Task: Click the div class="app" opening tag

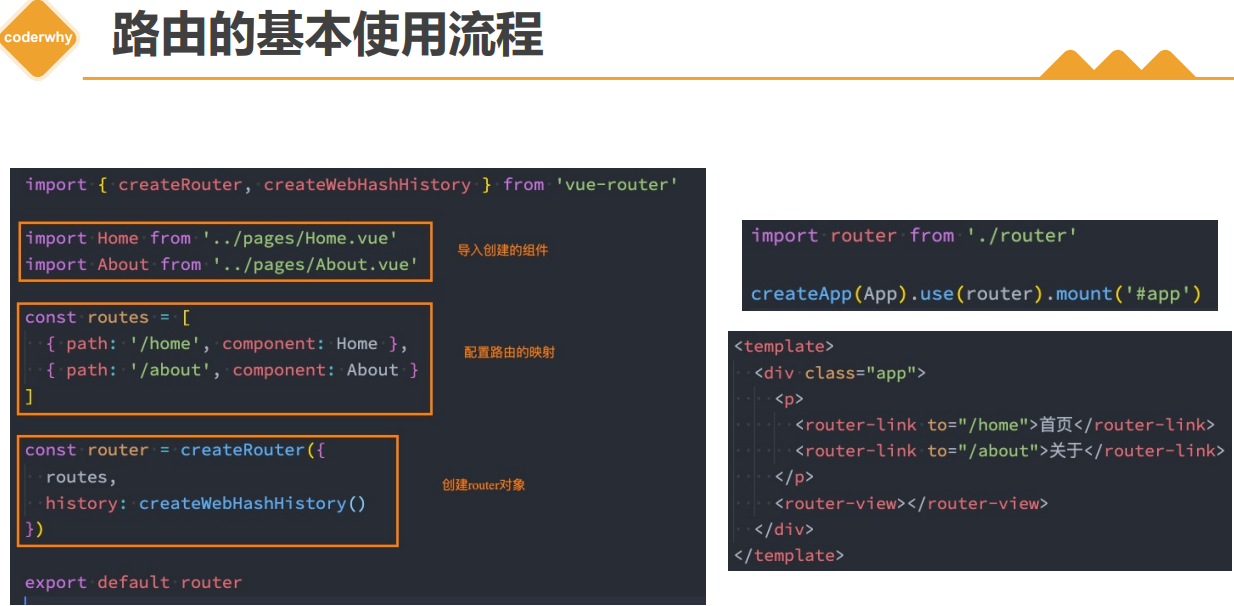Action: pos(840,373)
